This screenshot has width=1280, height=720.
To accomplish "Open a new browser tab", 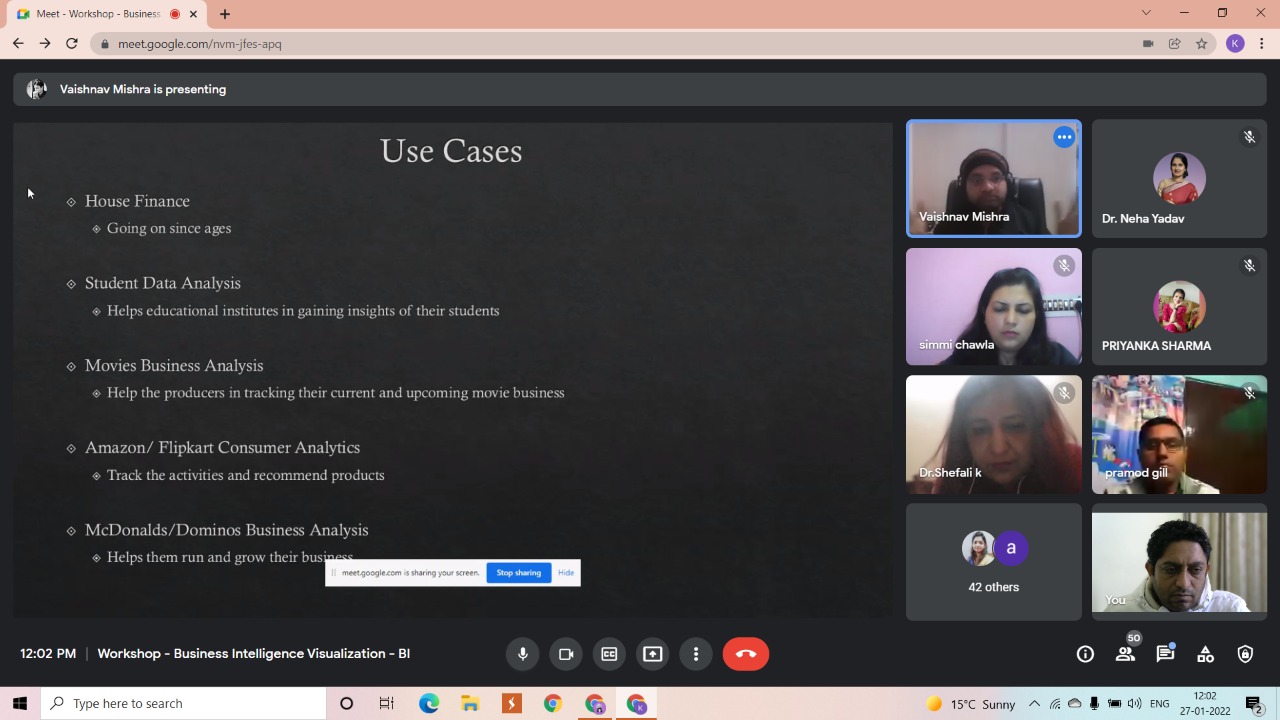I will tap(225, 14).
